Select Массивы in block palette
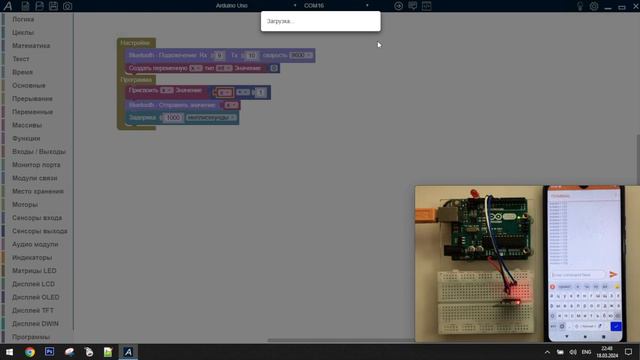The height and width of the screenshot is (360, 640). click(27, 125)
